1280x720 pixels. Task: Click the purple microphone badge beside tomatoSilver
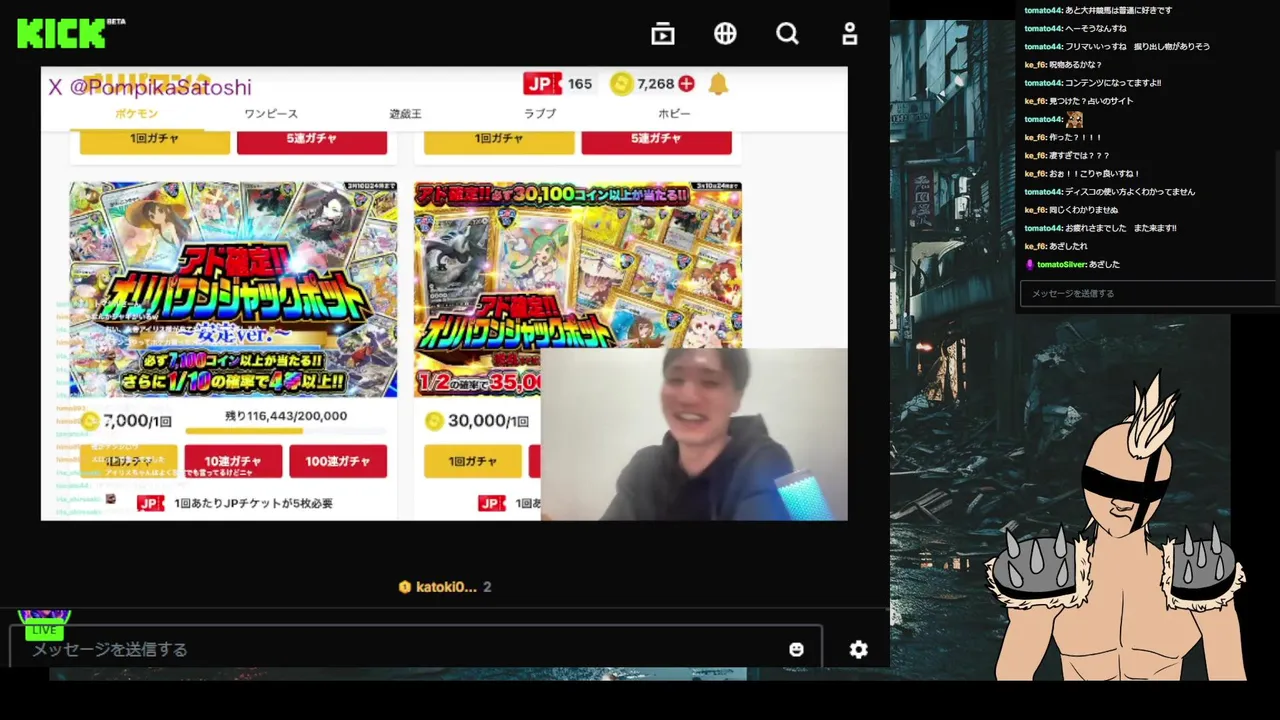(x=1029, y=265)
